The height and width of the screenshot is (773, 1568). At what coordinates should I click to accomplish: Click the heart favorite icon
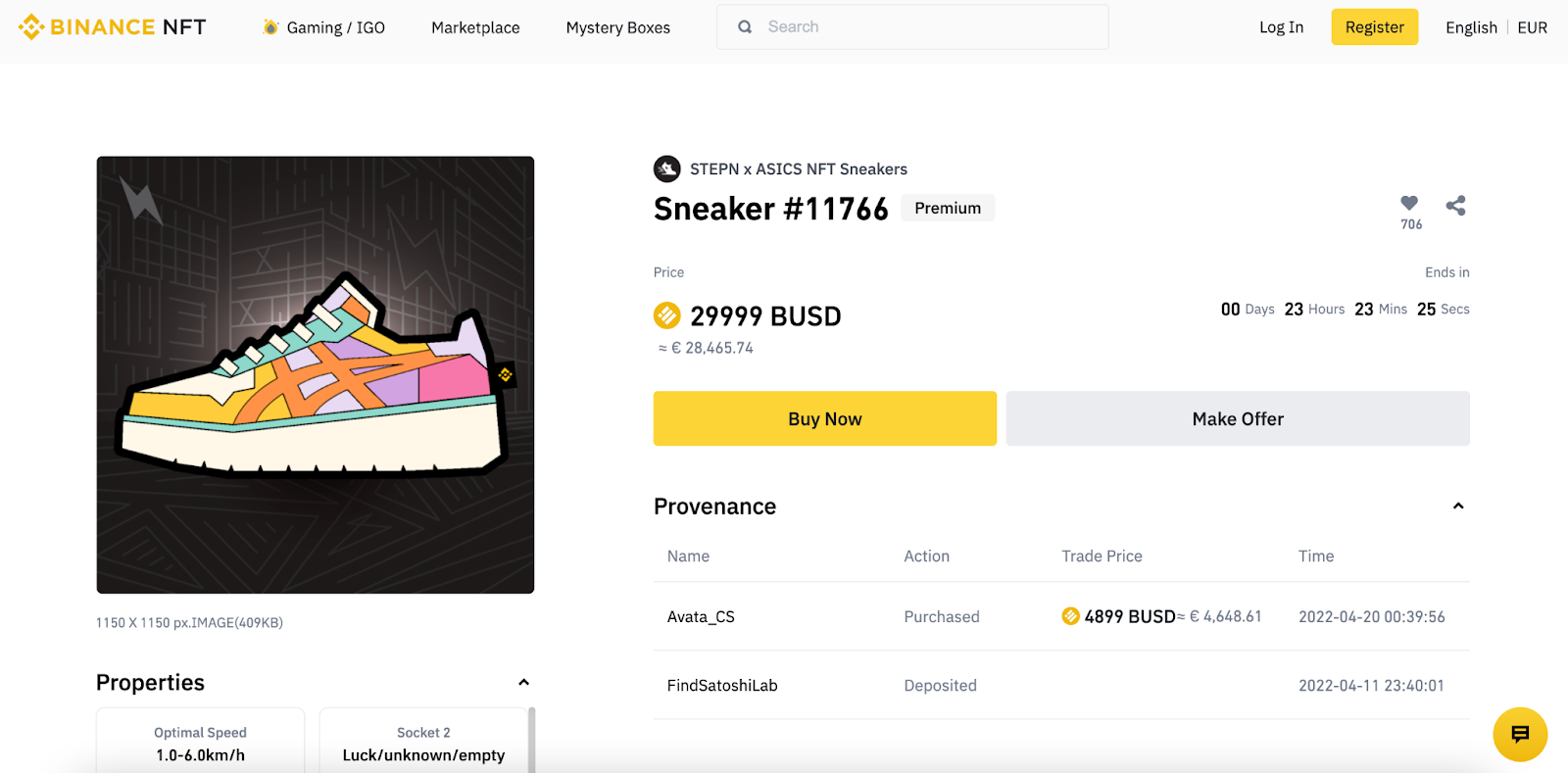(x=1409, y=203)
